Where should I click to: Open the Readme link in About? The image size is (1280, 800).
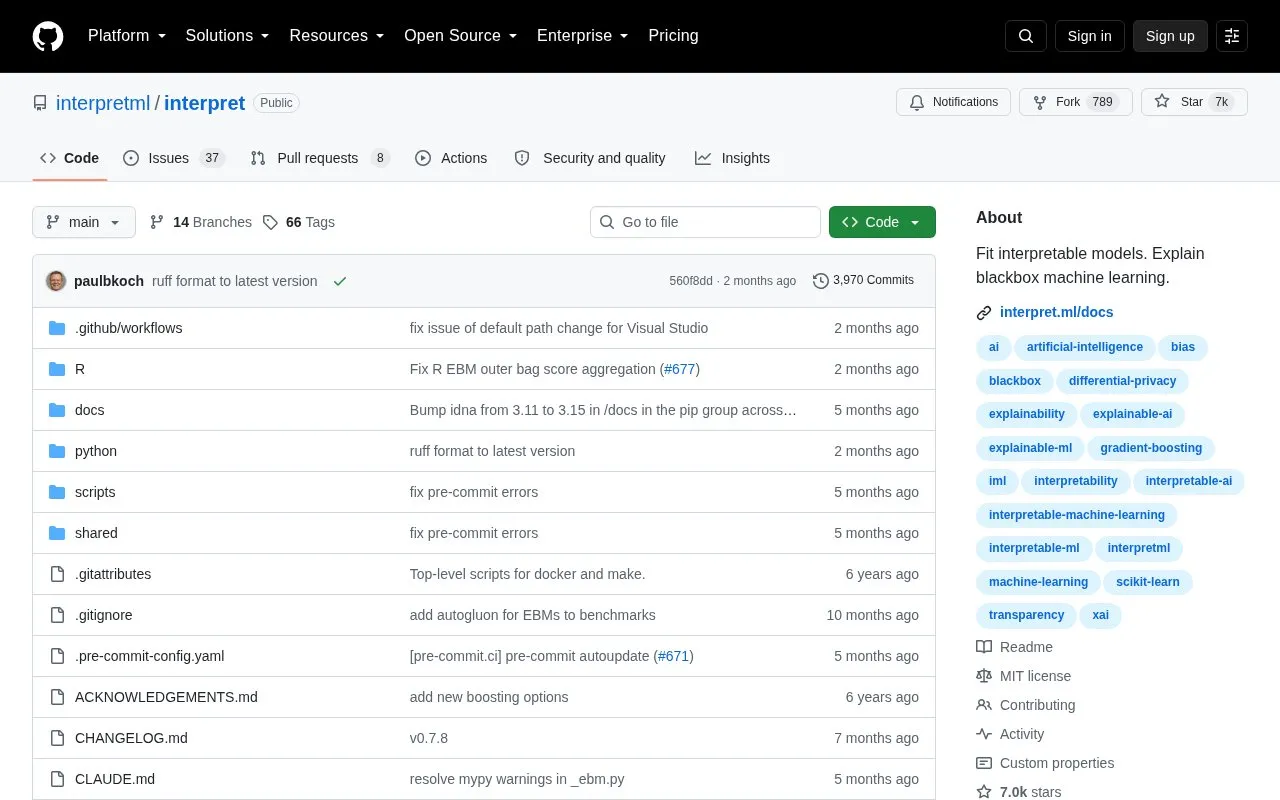pos(1015,647)
